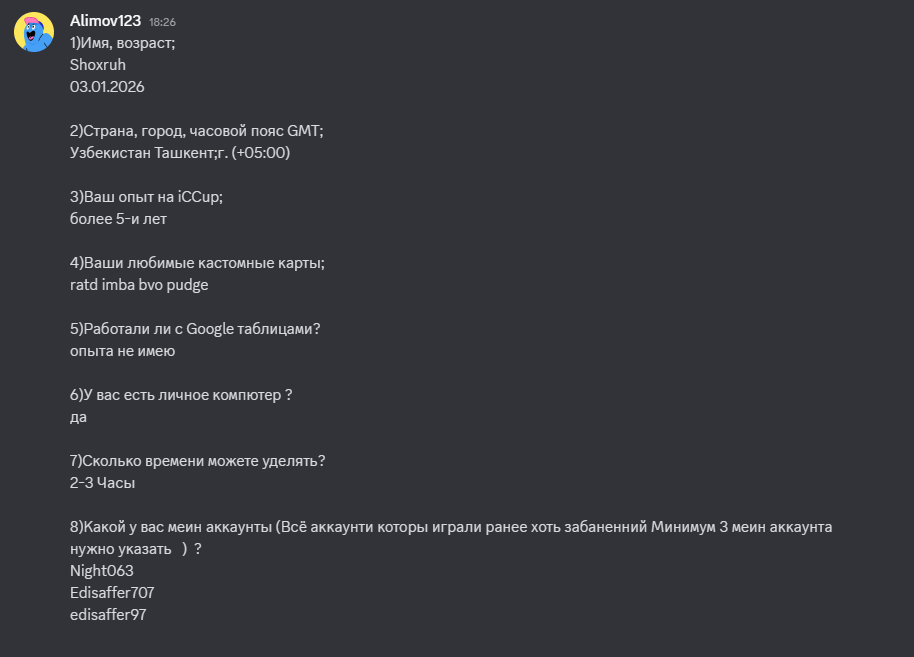Click the account name Edisaffer707
This screenshot has width=914, height=657.
112,593
